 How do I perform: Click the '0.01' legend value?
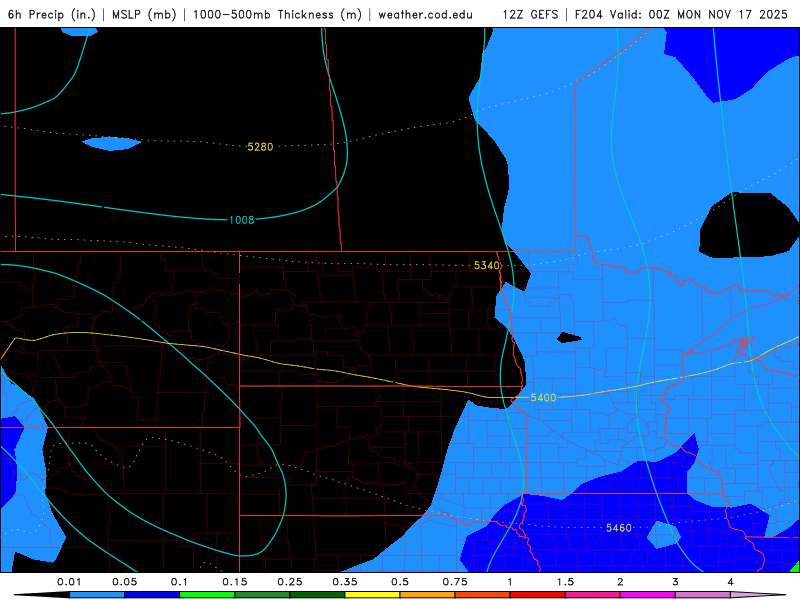point(69,582)
